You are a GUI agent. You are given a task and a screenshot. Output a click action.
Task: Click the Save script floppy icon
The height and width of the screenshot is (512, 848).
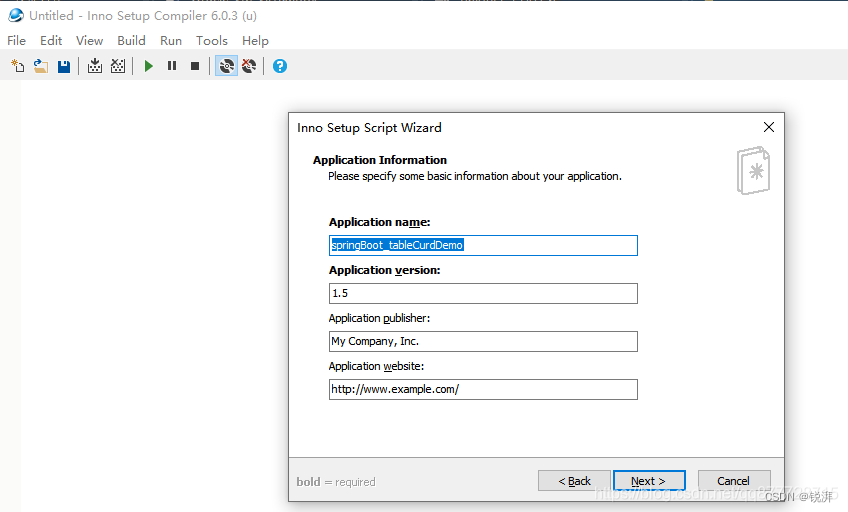pos(64,66)
